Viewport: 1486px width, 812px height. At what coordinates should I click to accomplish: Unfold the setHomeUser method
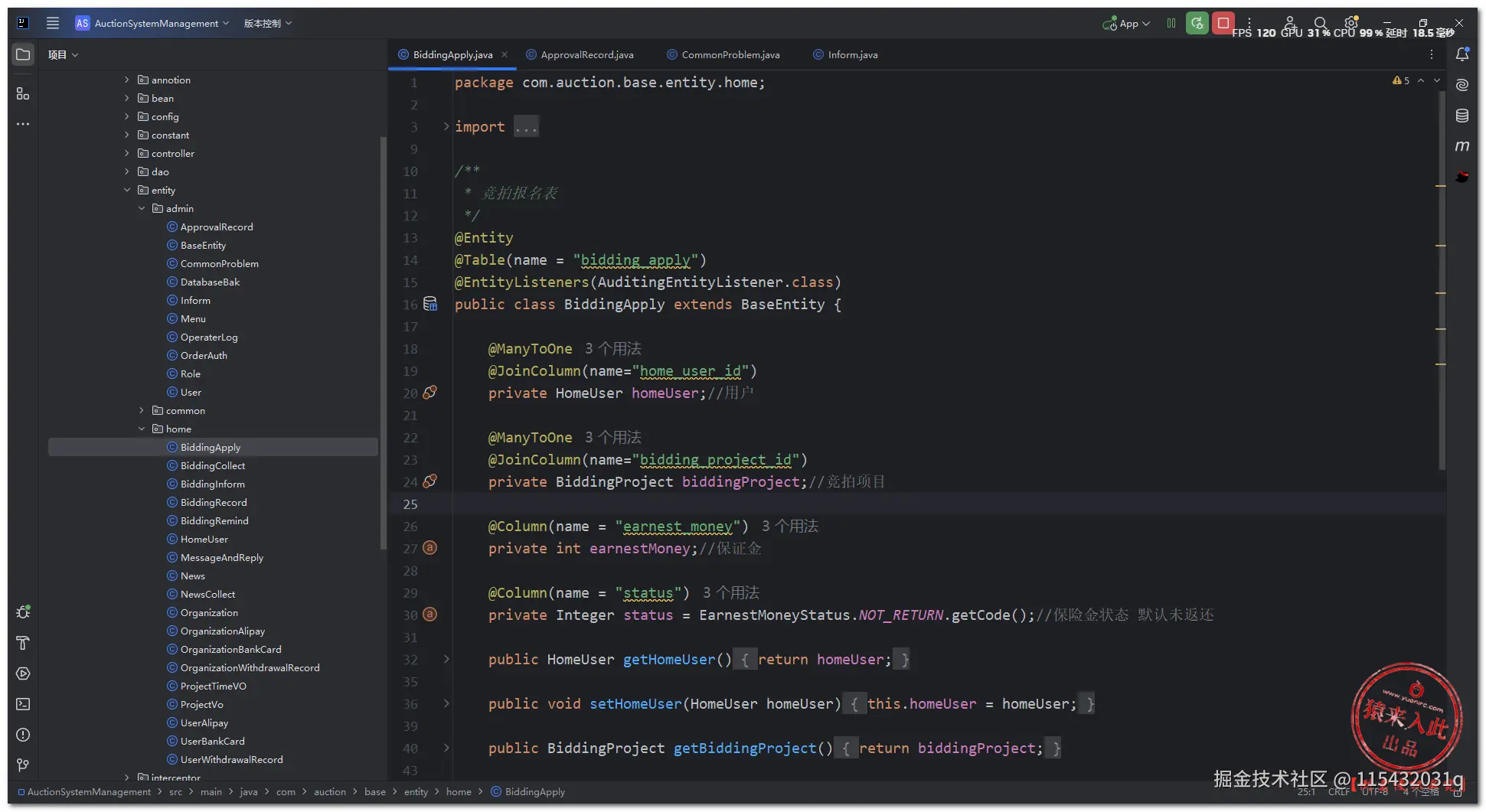pyautogui.click(x=446, y=703)
